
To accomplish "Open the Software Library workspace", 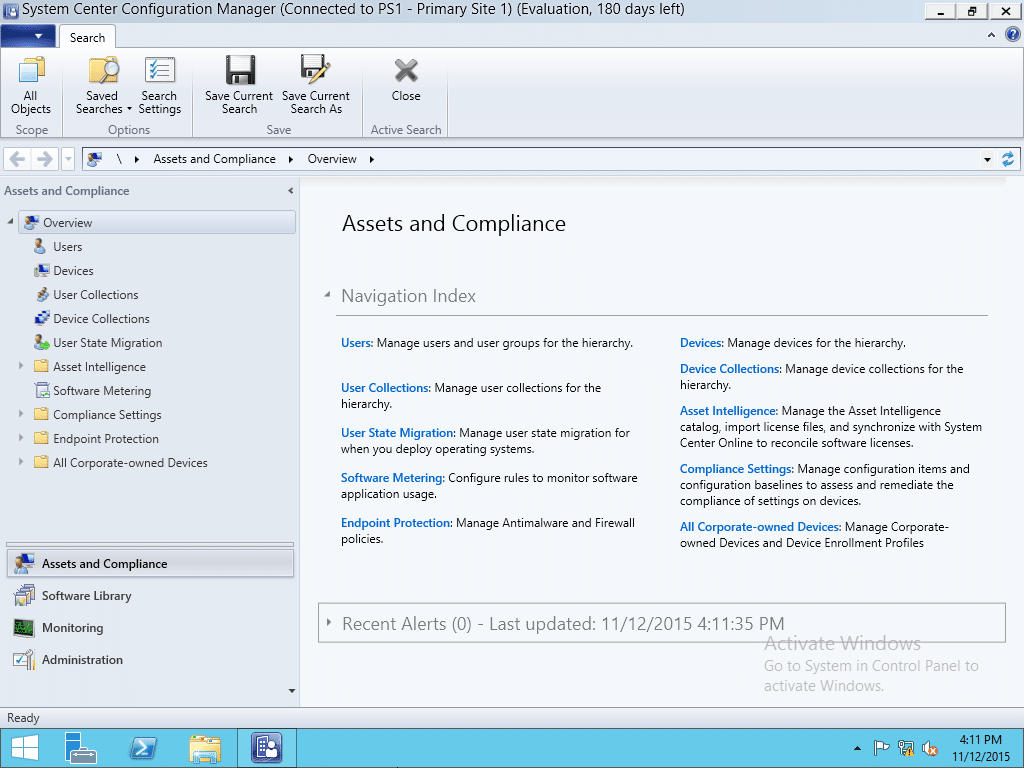I will [x=86, y=596].
